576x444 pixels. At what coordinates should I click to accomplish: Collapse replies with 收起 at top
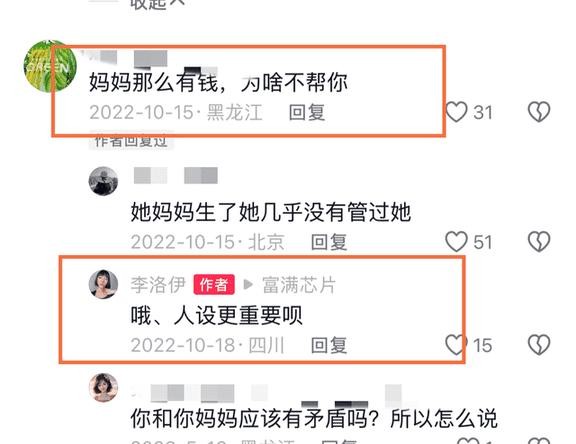click(157, 4)
